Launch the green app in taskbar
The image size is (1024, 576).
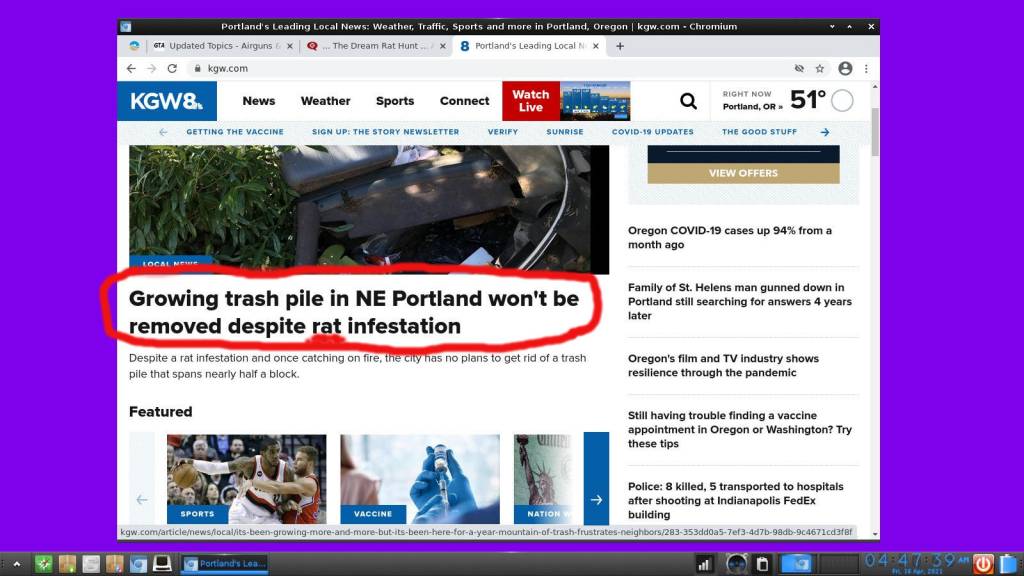44,564
